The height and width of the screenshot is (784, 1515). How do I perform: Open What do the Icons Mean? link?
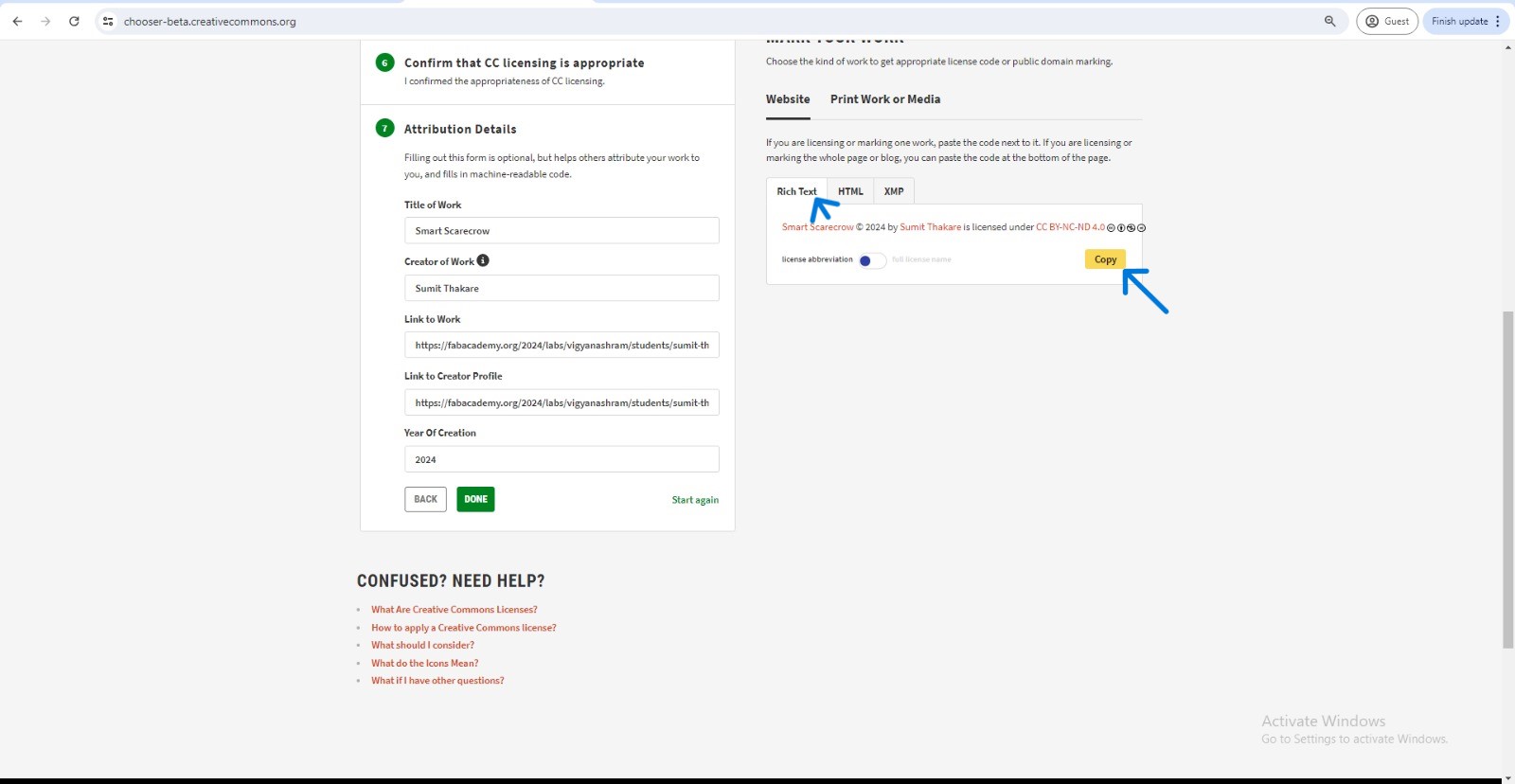click(424, 664)
